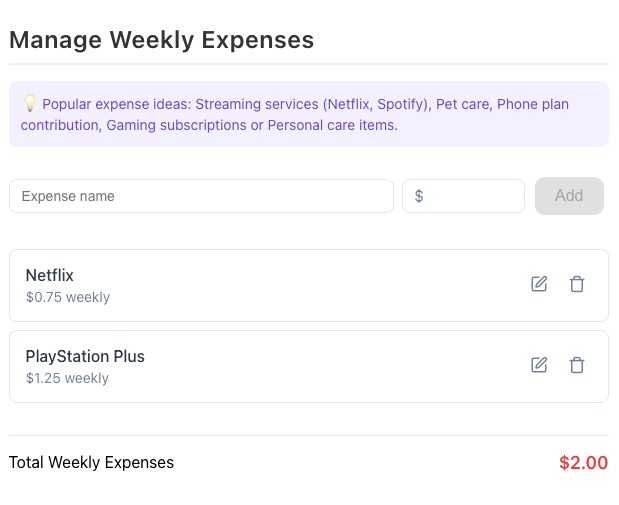Focus the Expense name input
The height and width of the screenshot is (505, 619).
tap(201, 196)
